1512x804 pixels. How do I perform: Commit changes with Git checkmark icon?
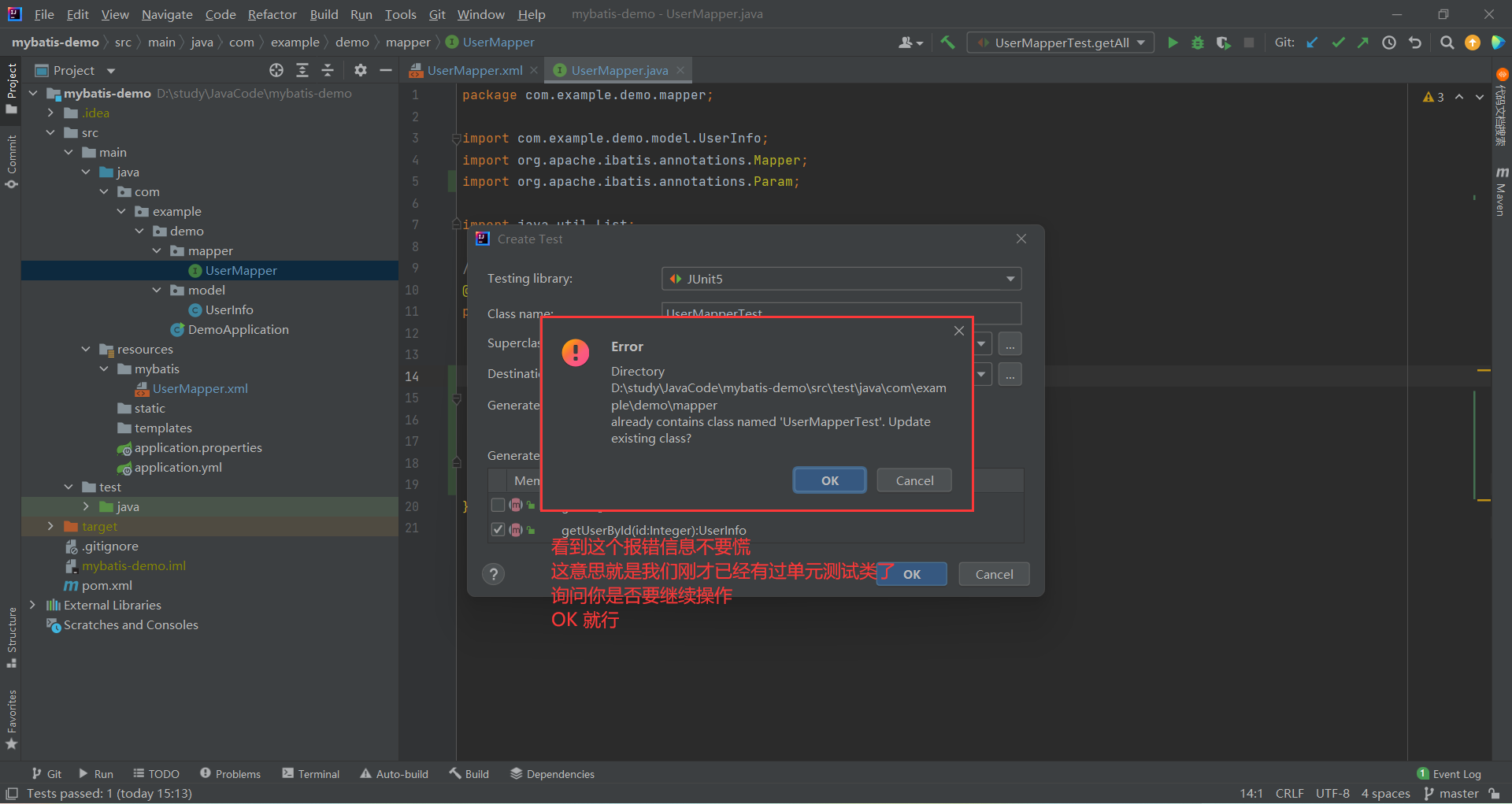click(x=1338, y=43)
